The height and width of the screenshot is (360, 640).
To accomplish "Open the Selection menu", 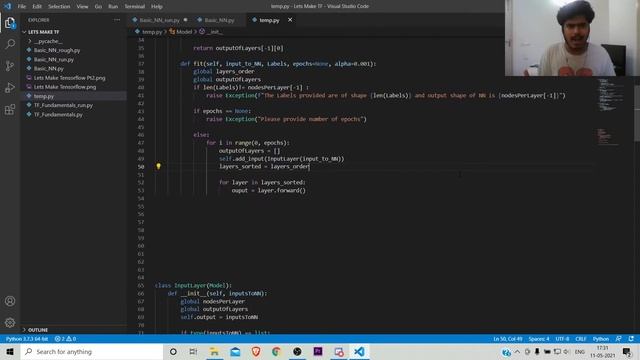I will click(x=59, y=7).
